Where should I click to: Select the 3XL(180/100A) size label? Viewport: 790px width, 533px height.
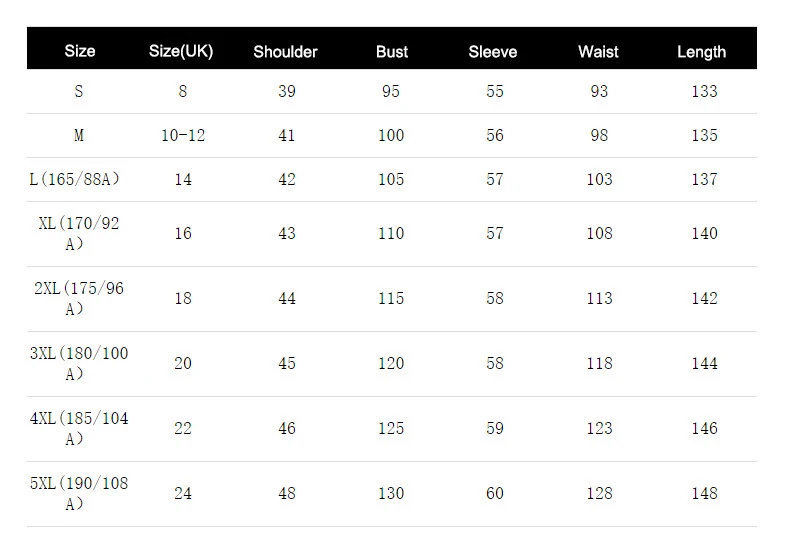pyautogui.click(x=78, y=364)
